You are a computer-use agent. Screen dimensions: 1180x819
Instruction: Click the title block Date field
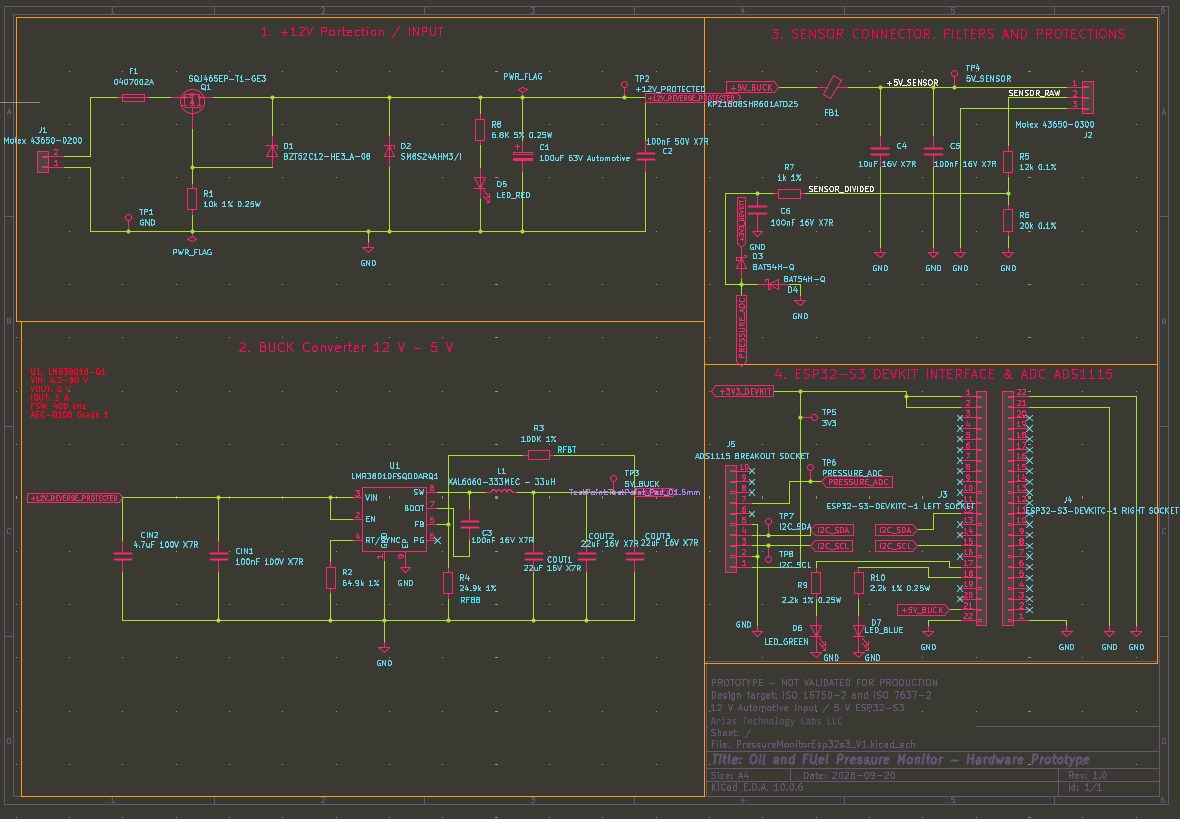(850, 775)
